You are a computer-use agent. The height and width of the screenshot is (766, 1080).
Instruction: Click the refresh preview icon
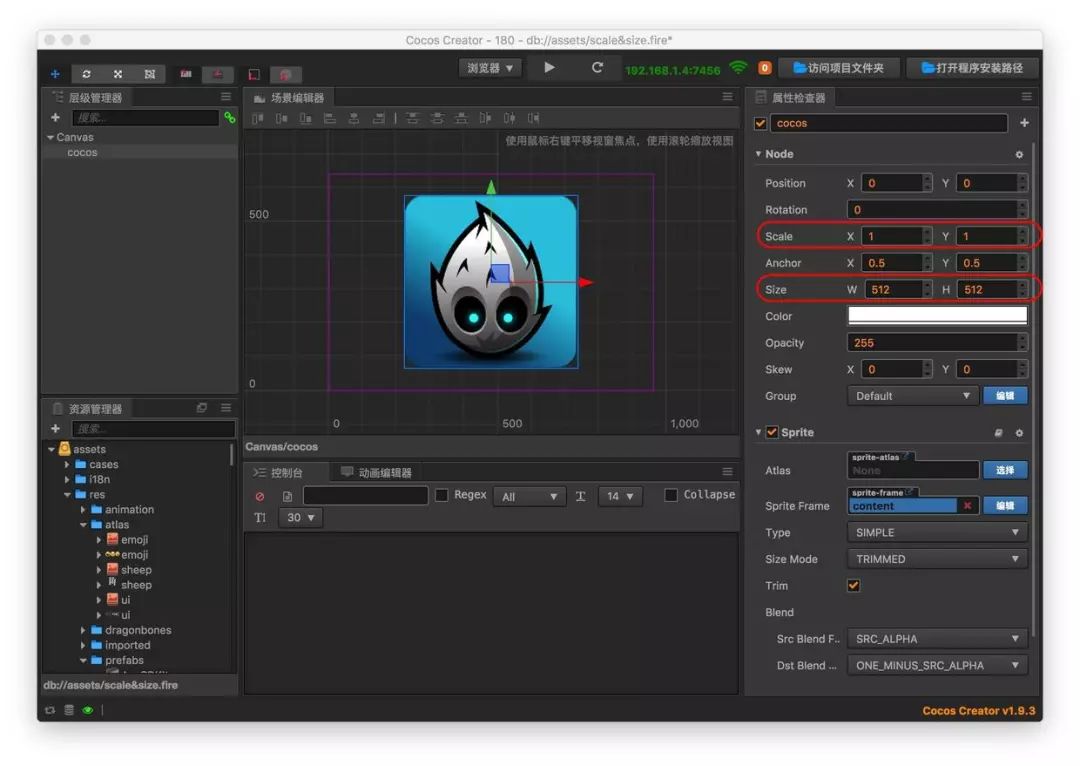pos(597,68)
